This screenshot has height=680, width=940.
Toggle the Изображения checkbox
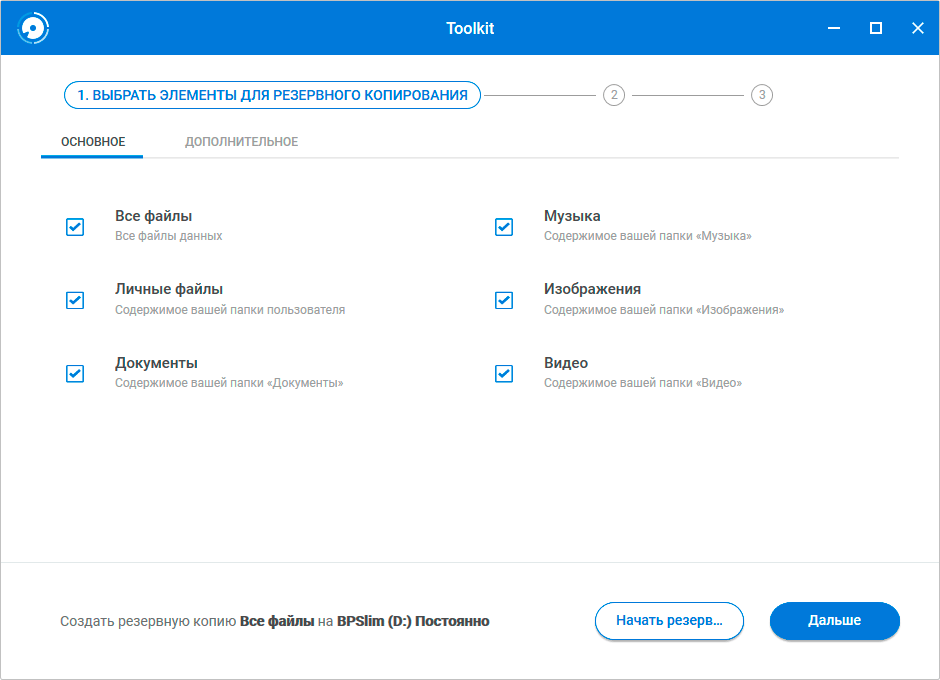[504, 300]
